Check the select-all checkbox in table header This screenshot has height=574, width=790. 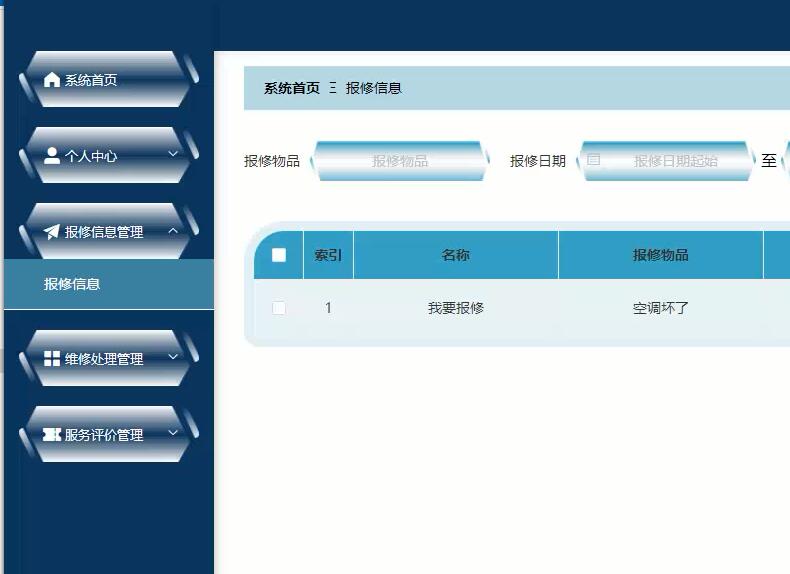[x=279, y=255]
